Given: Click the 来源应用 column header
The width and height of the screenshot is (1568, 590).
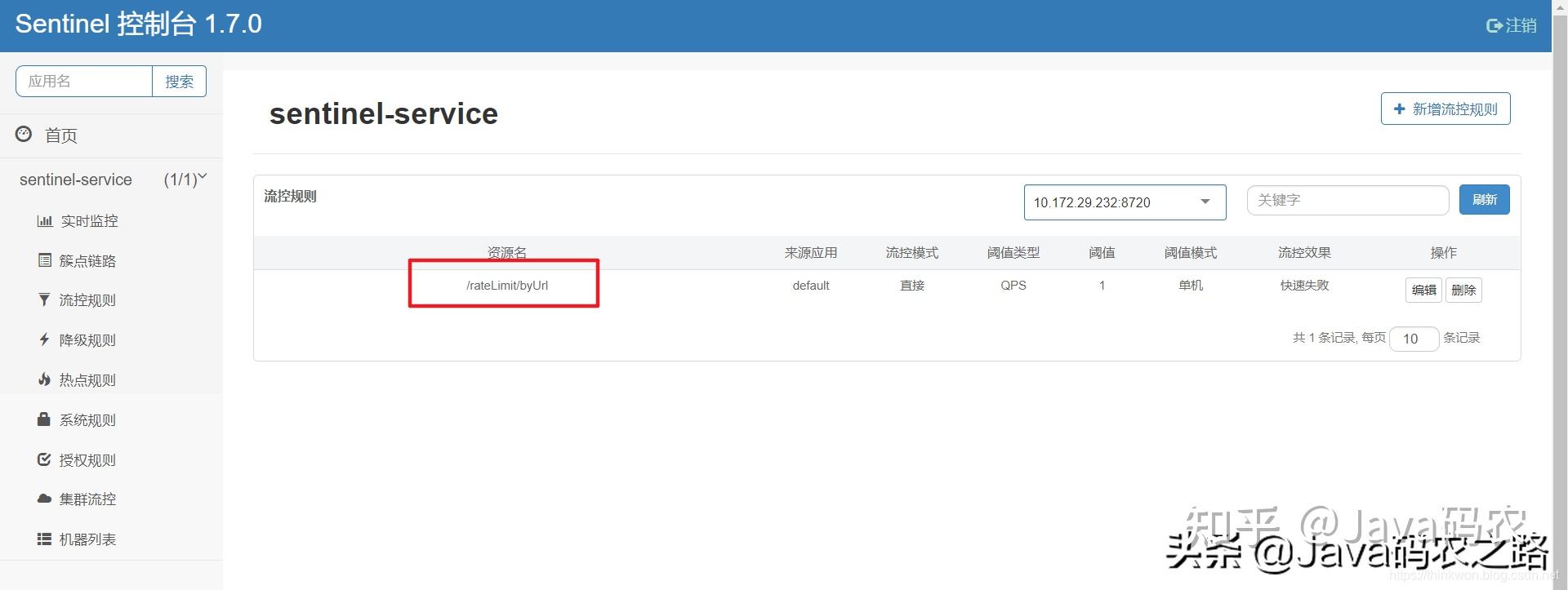Looking at the screenshot, I should pos(811,252).
